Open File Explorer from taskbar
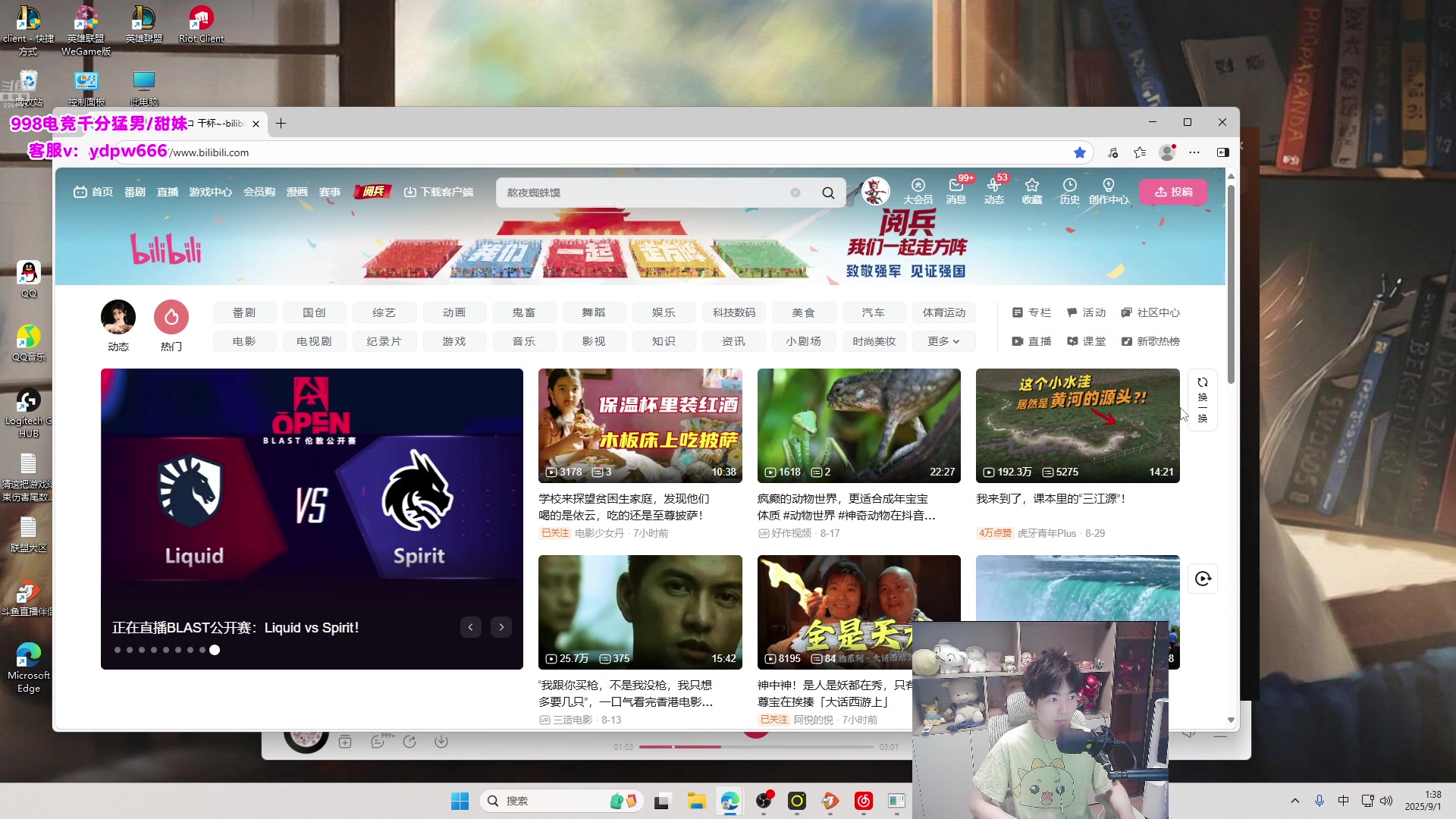 click(x=696, y=801)
